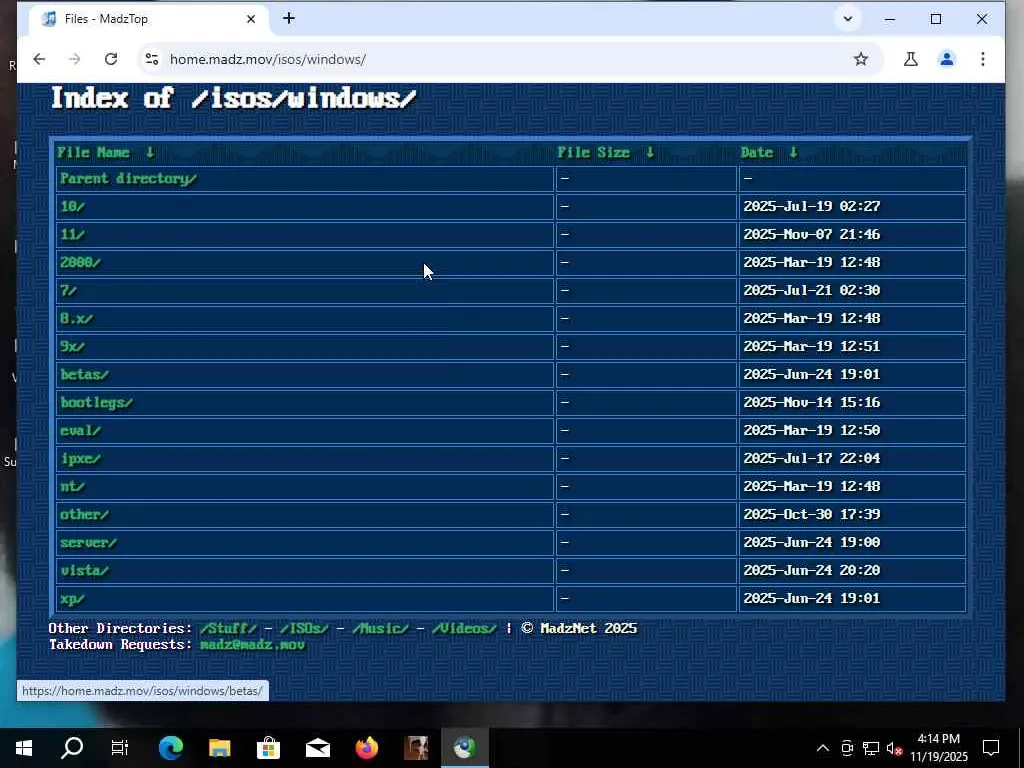Open the 9x/ folder

72,347
